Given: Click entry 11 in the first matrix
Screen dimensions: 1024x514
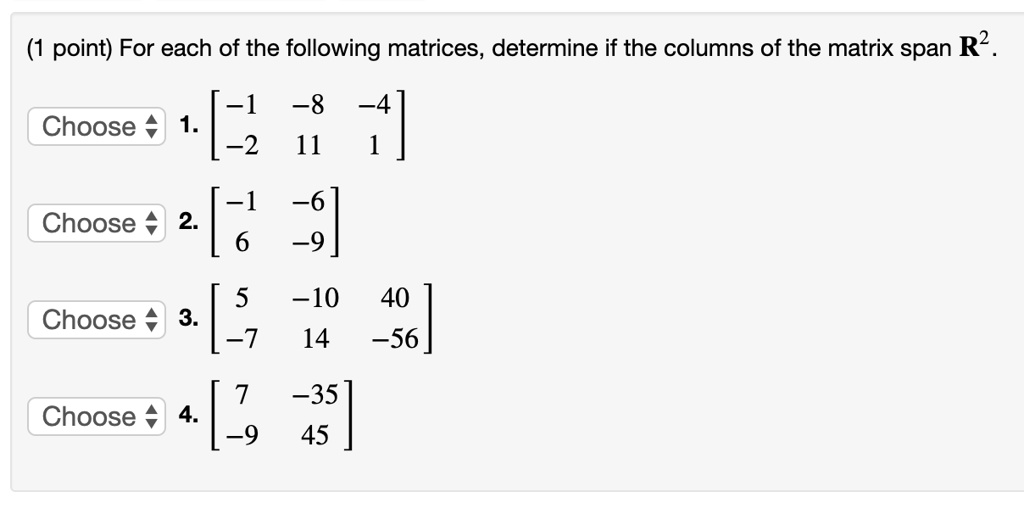Looking at the screenshot, I should pyautogui.click(x=308, y=145).
